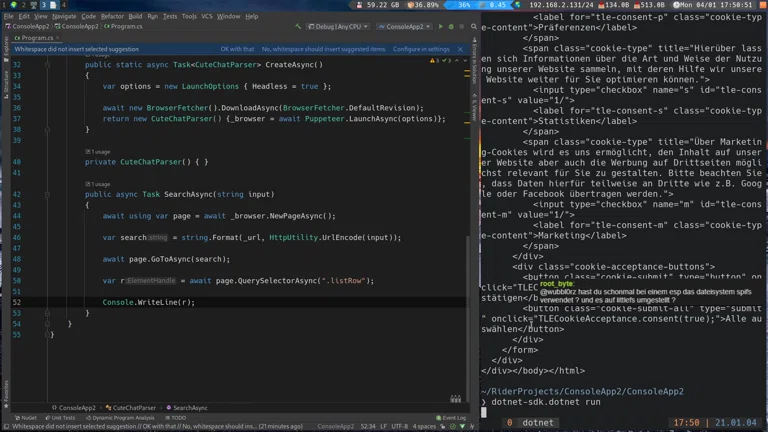Open the File menu
This screenshot has width=768, height=432.
click(x=9, y=16)
